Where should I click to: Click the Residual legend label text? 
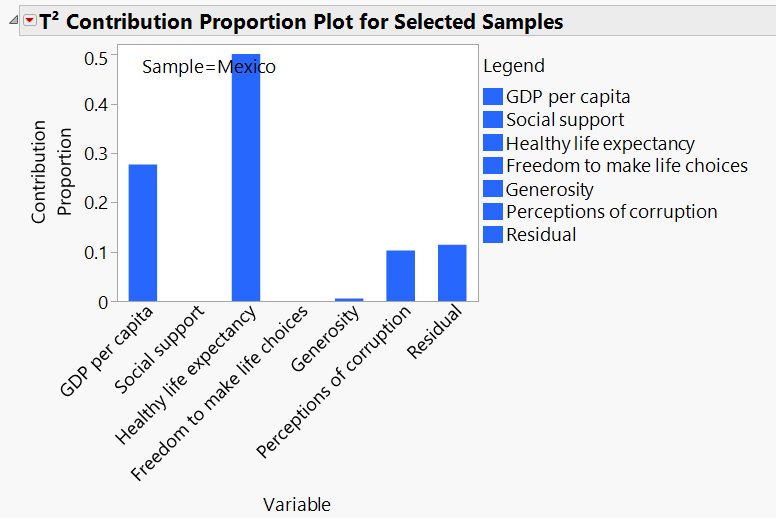coord(541,235)
